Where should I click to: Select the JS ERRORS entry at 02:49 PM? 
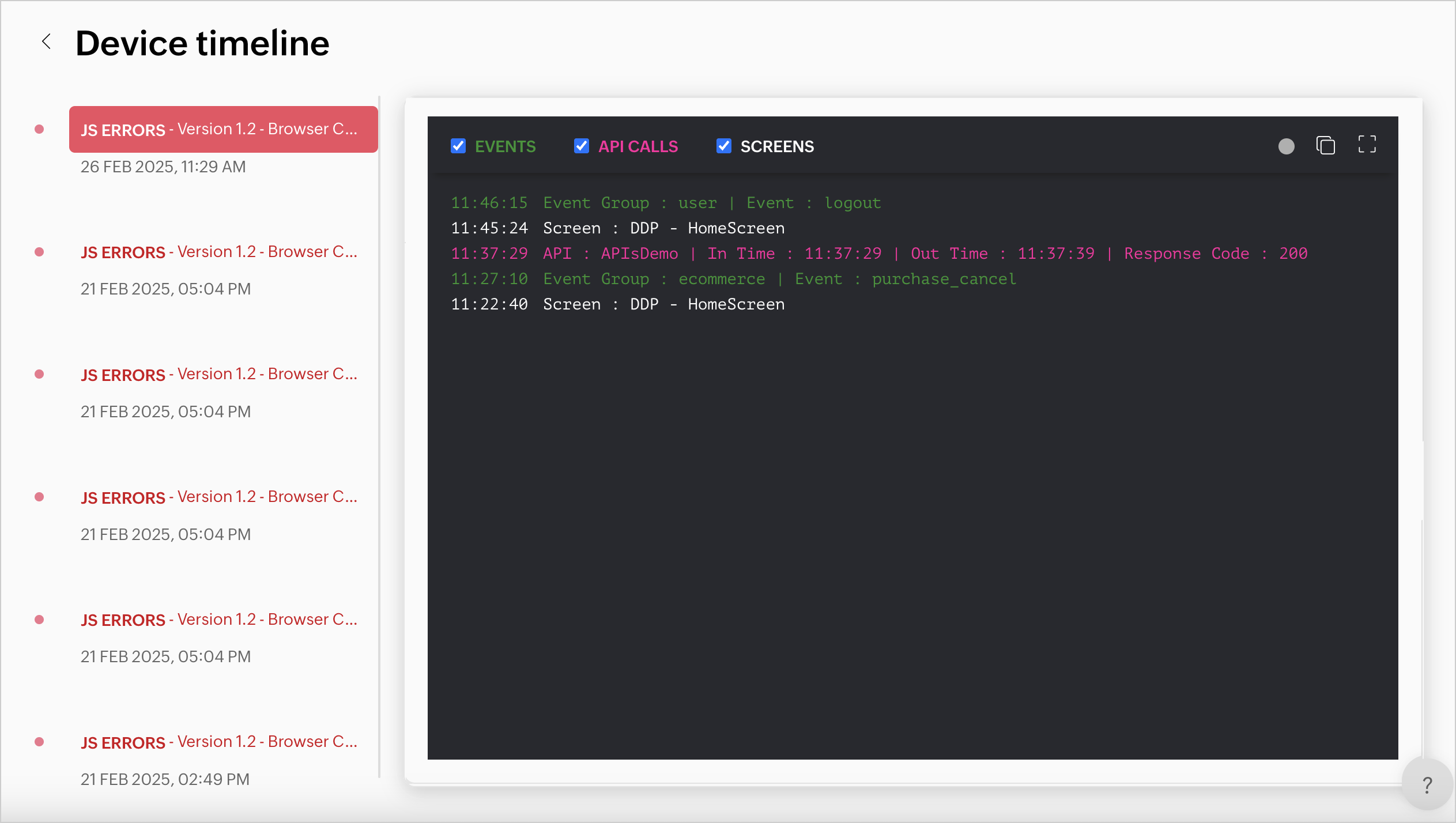pos(219,742)
